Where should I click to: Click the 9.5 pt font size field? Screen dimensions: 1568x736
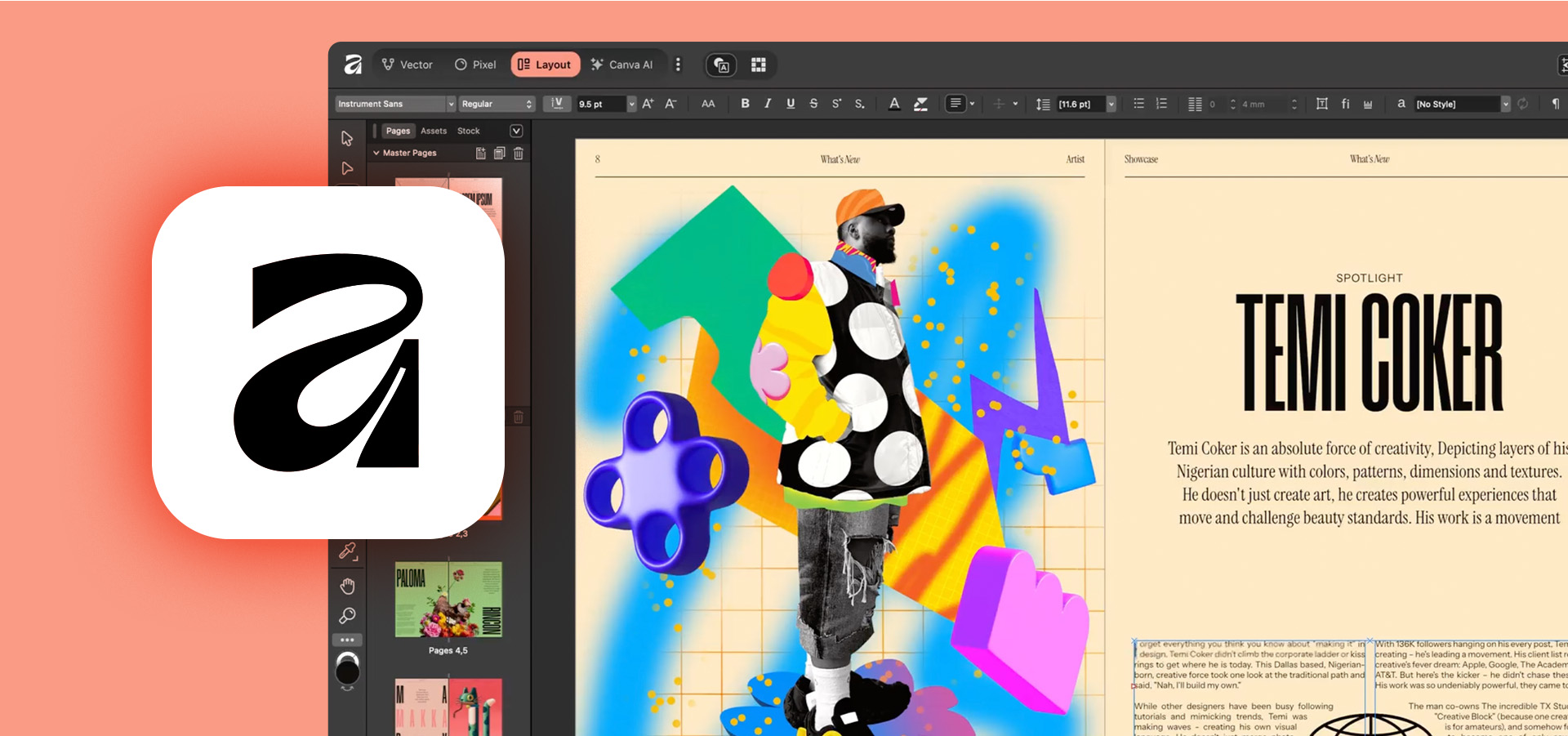[x=601, y=104]
